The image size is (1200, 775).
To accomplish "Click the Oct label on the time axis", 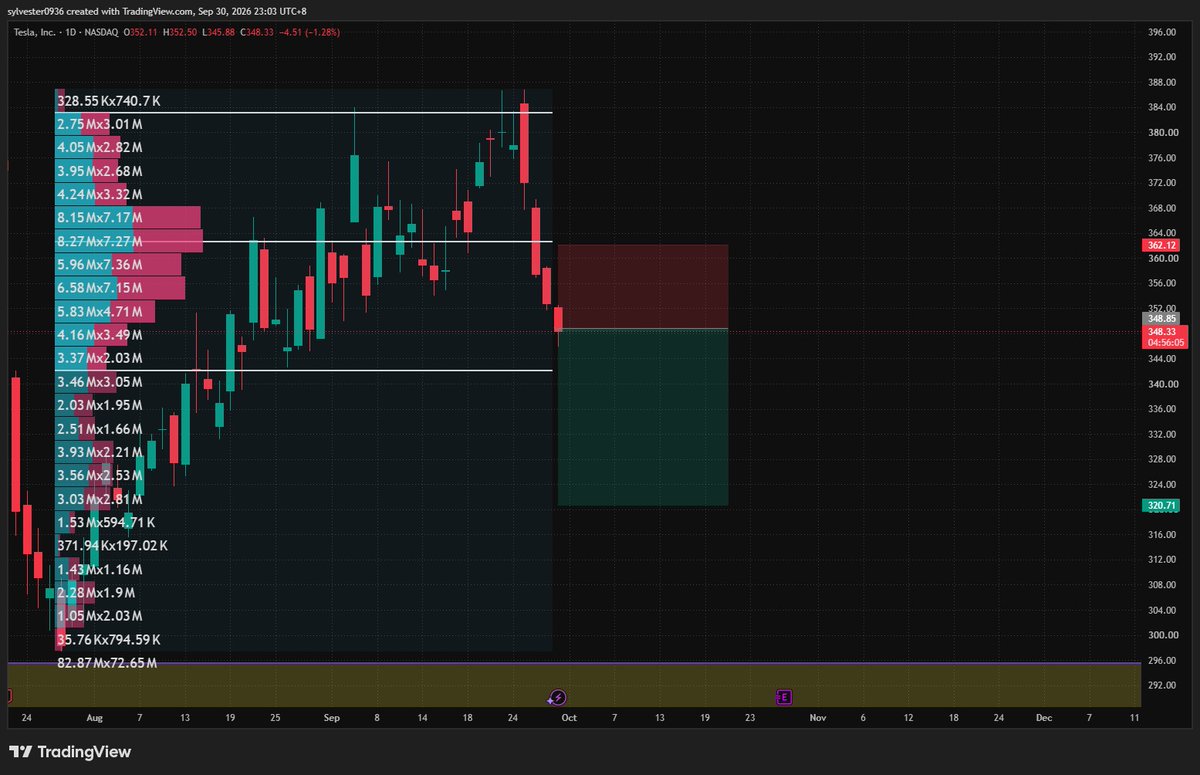I will pos(569,718).
